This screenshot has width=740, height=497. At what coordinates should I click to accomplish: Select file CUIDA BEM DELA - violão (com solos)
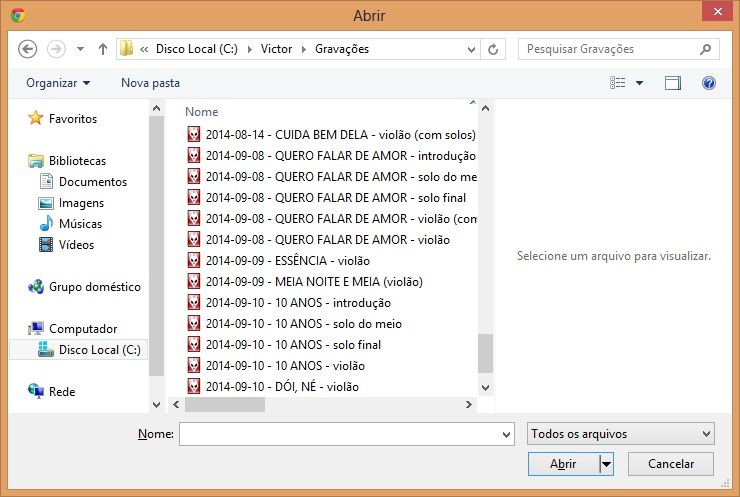[331, 135]
